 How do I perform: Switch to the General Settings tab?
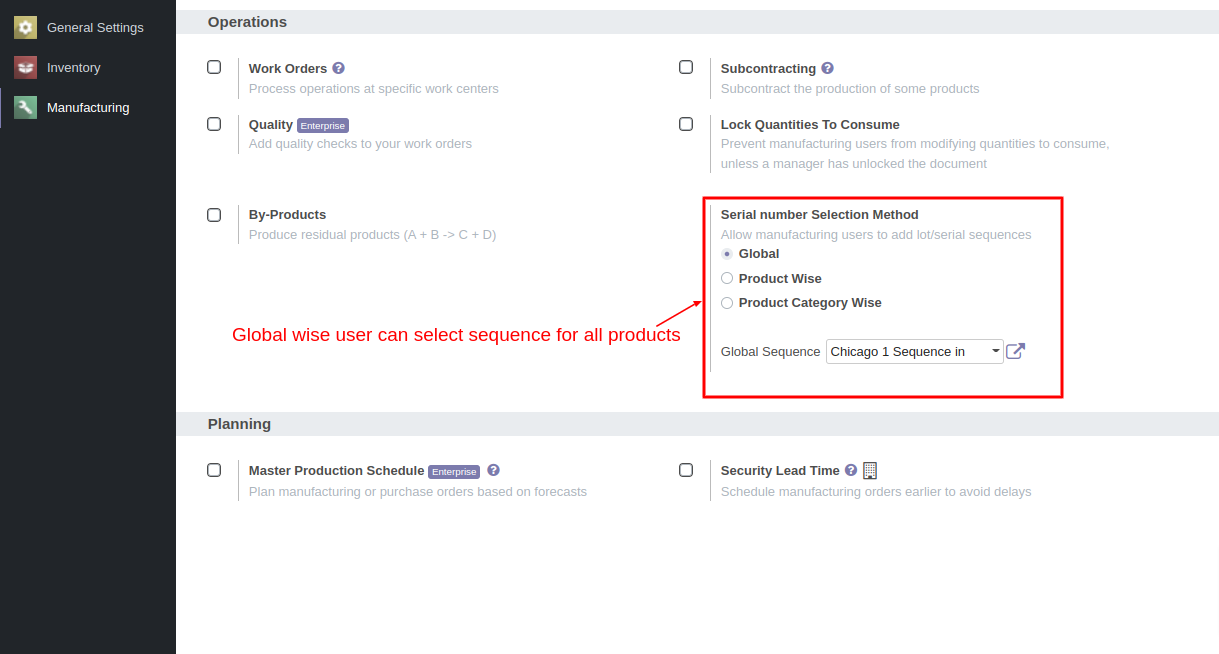pyautogui.click(x=88, y=27)
